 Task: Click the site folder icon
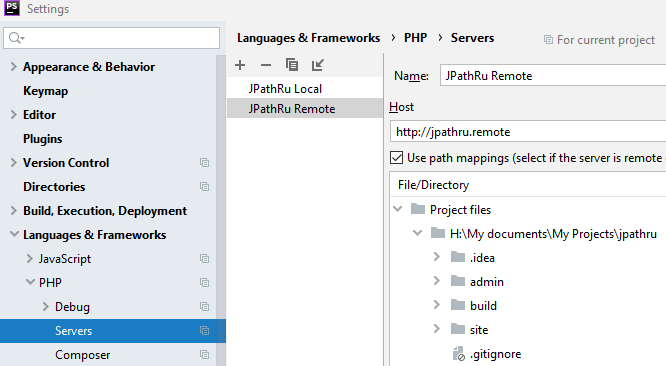pyautogui.click(x=458, y=329)
